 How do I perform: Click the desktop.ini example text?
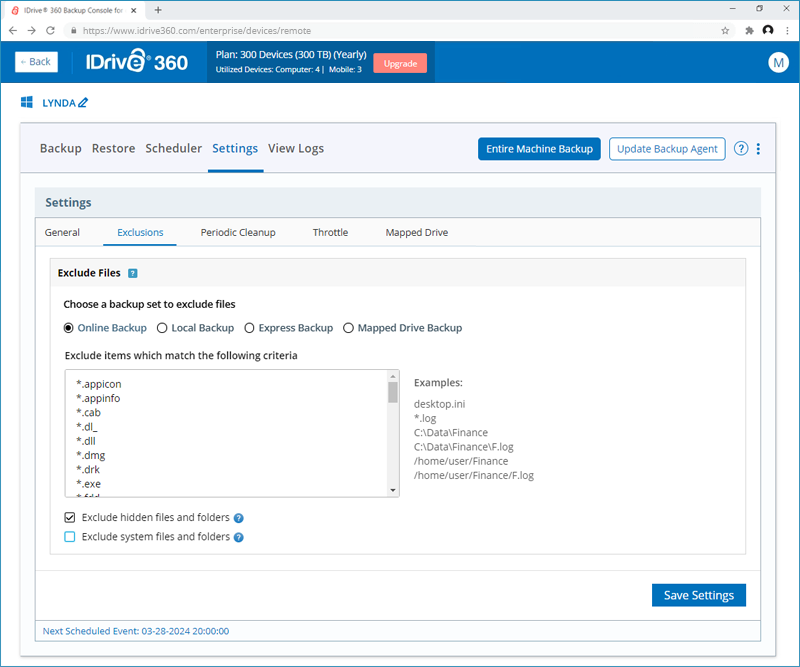[439, 404]
